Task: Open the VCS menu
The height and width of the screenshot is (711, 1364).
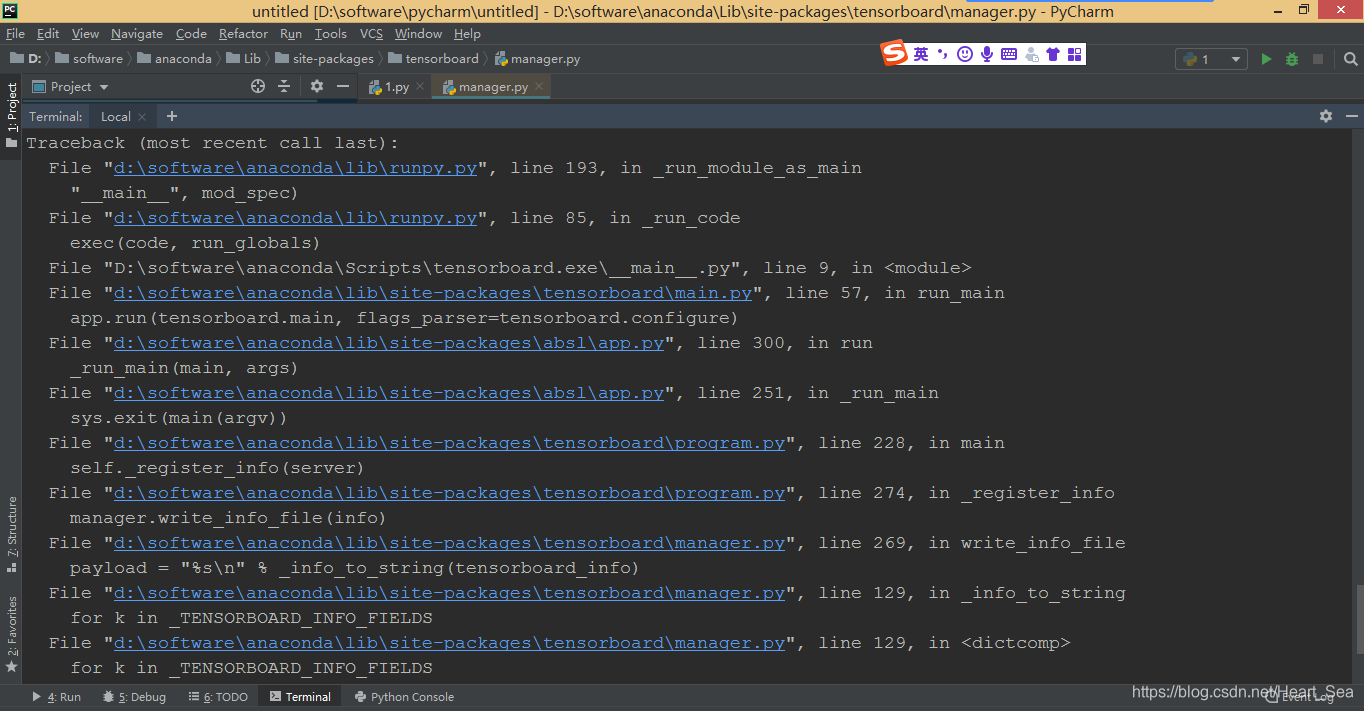Action: pos(371,33)
